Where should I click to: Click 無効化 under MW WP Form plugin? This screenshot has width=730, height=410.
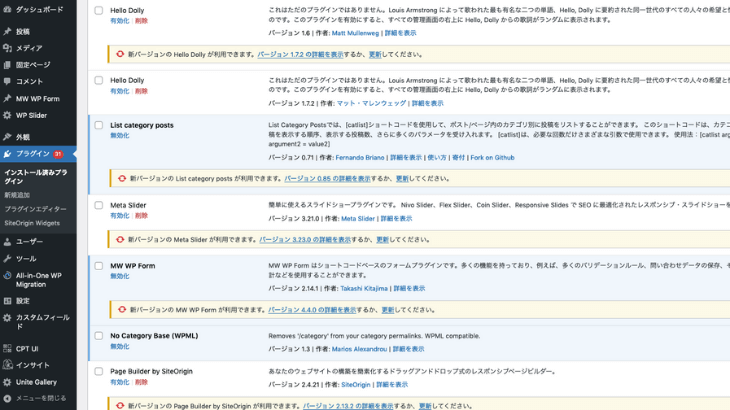[x=120, y=276]
